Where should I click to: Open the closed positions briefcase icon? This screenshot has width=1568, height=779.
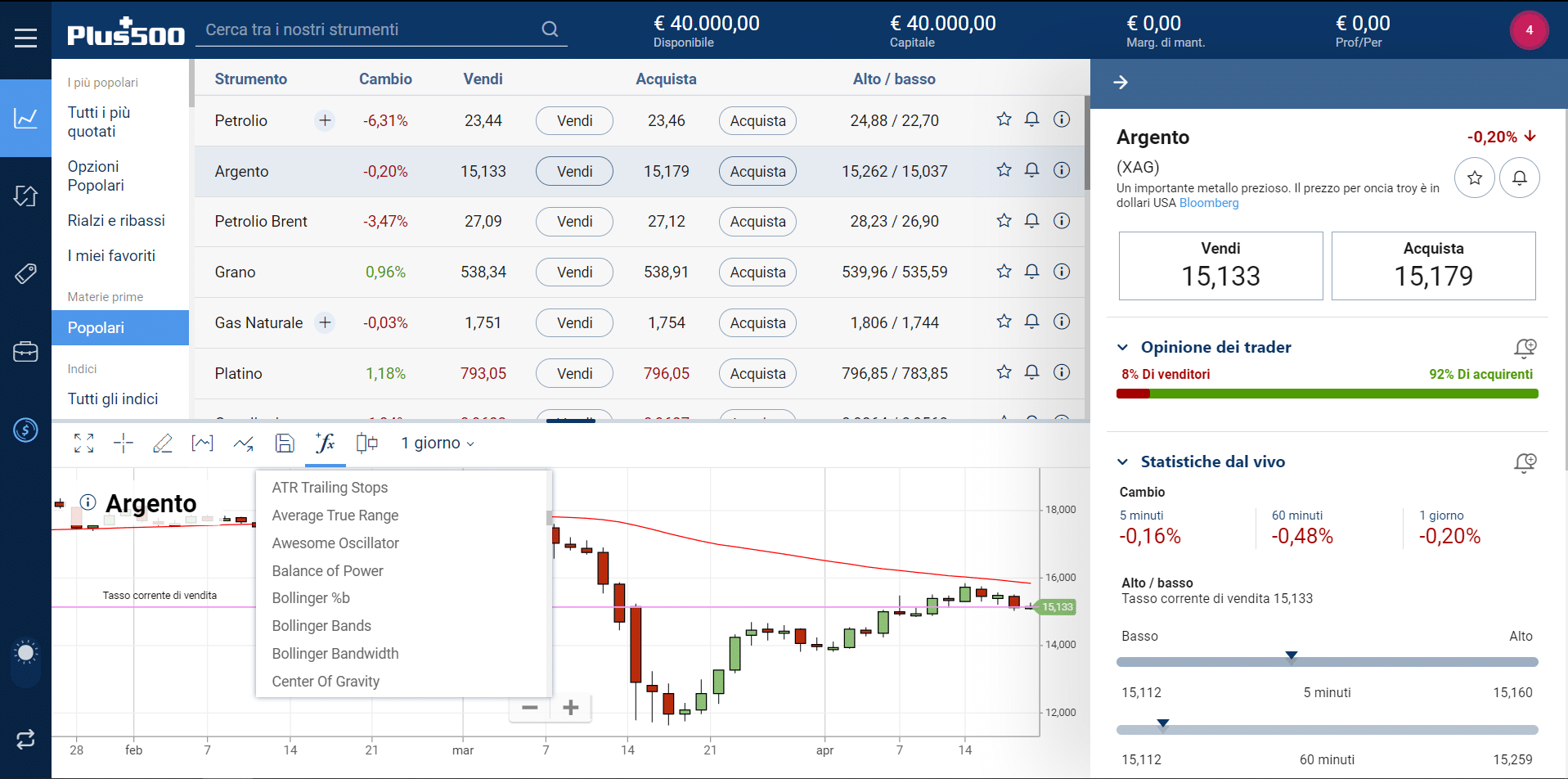(25, 352)
